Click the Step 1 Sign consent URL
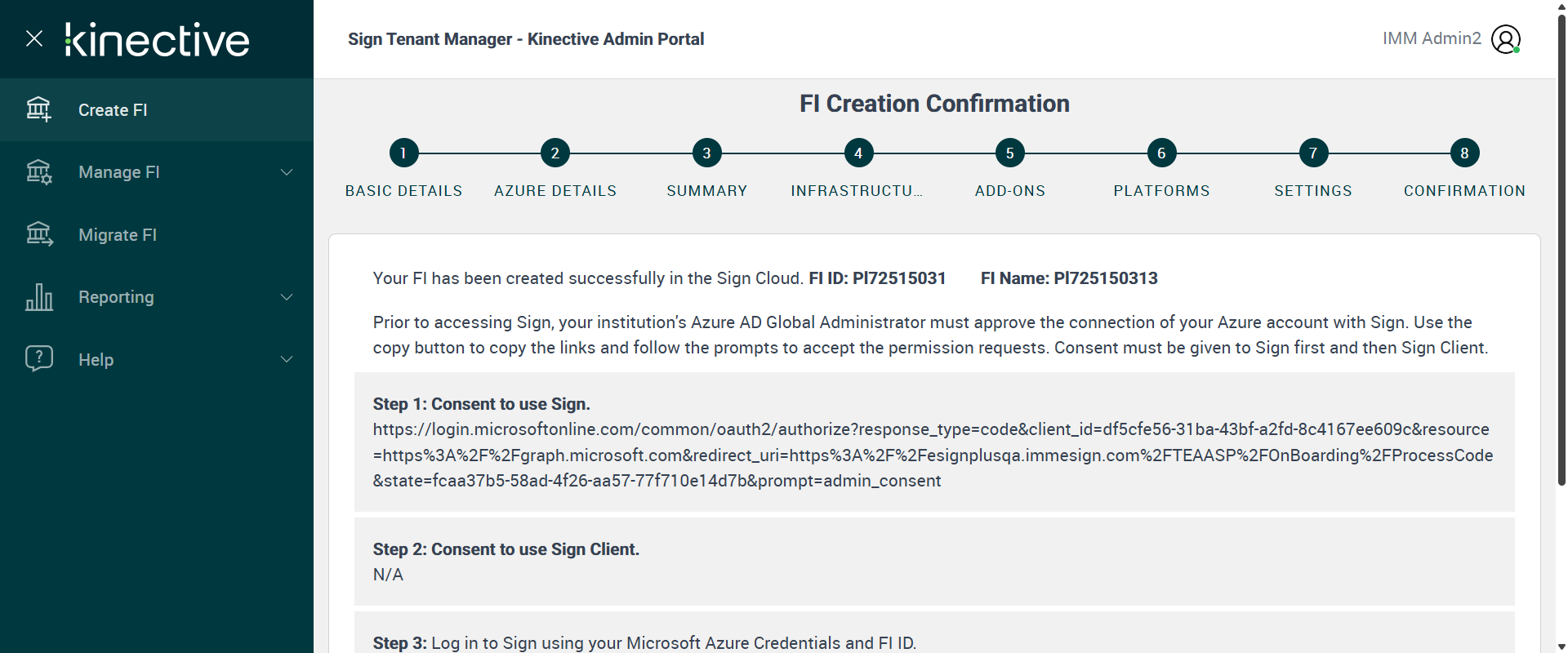Viewport: 1568px width, 653px height. click(933, 455)
